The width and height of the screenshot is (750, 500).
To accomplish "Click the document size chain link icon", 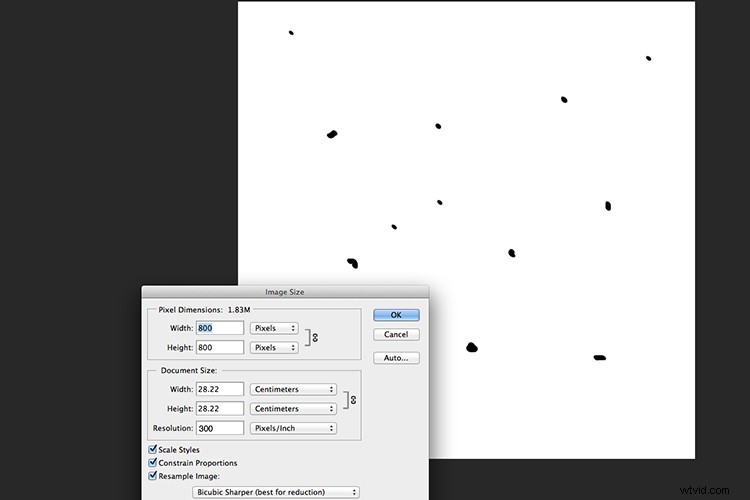I will (x=353, y=400).
